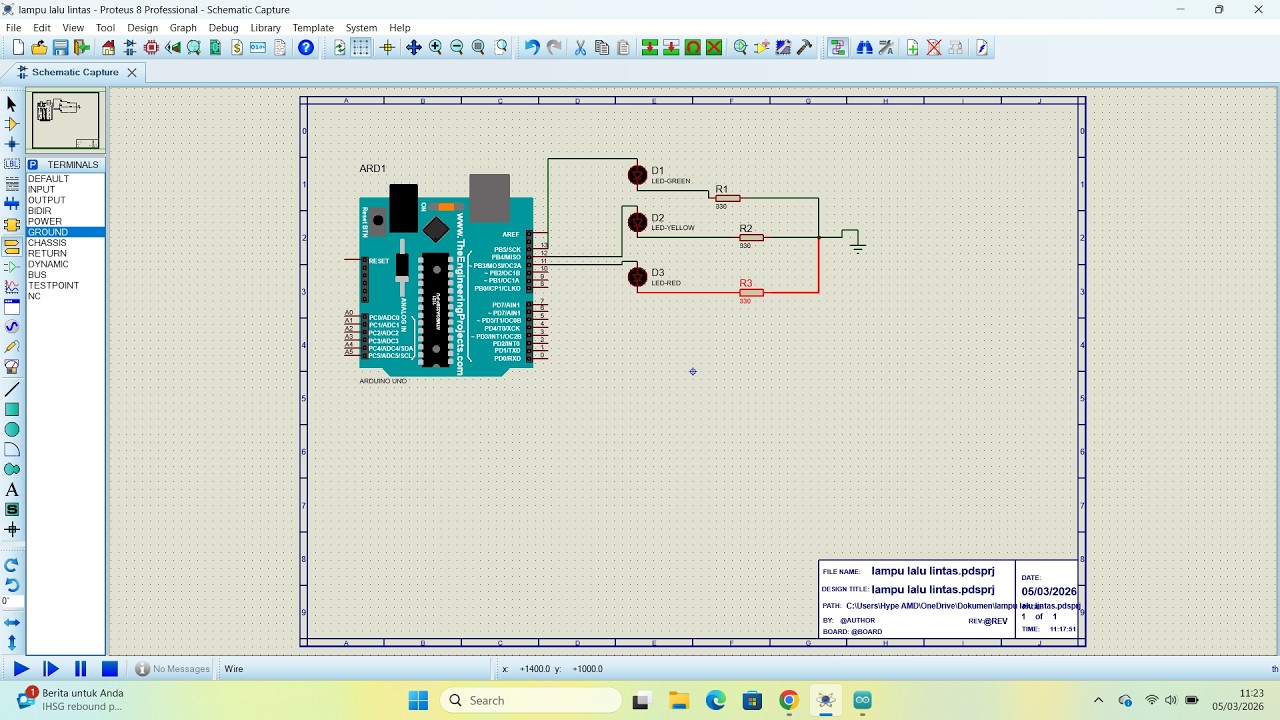1280x720 pixels.
Task: Click the overview thumbnail preview
Action: point(65,121)
